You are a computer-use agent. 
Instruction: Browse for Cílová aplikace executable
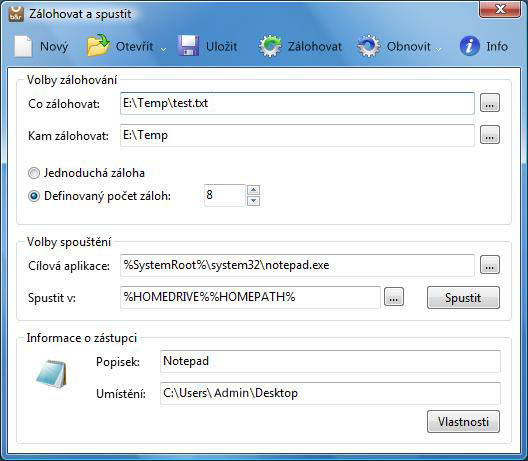pos(490,265)
